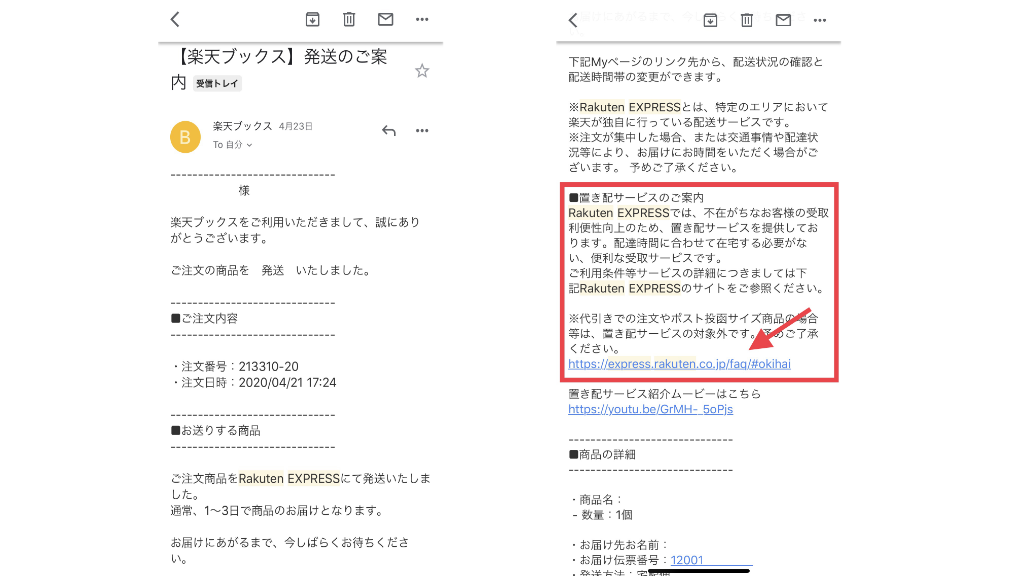Open the お届け伝票番号 12001 tracking link
The height and width of the screenshot is (576, 1024).
click(688, 561)
